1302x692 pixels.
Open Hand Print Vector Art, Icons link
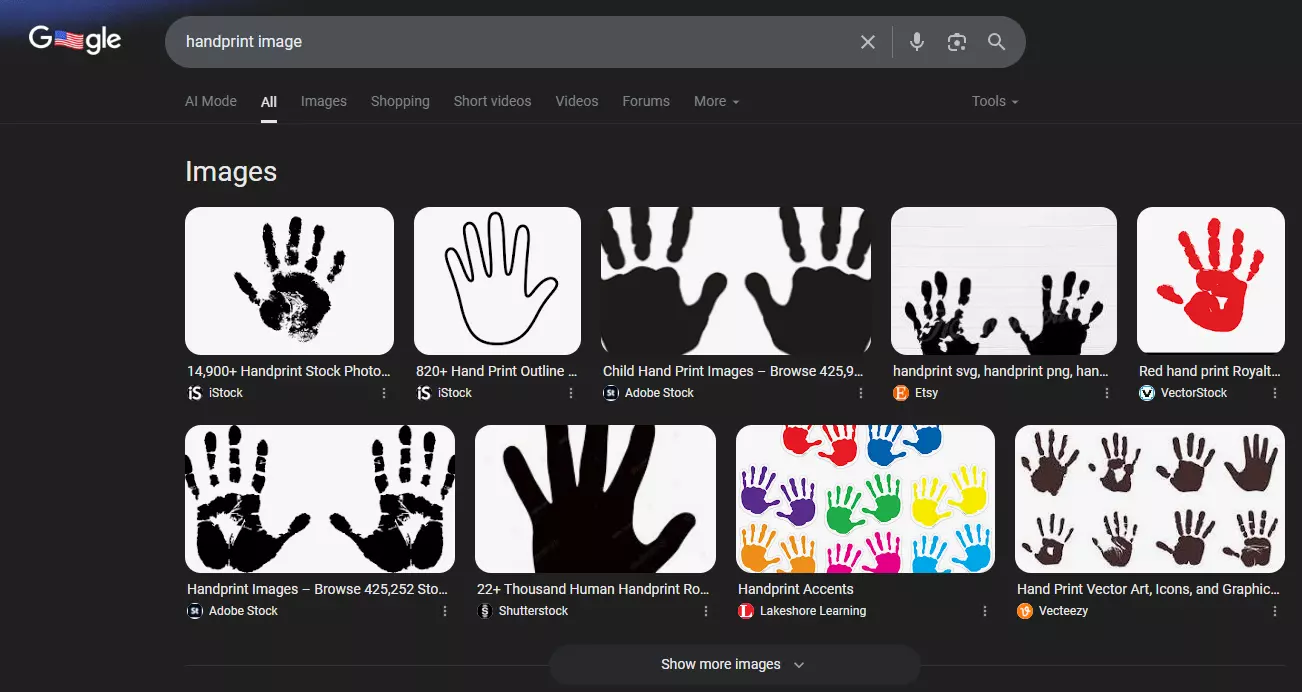[1148, 589]
